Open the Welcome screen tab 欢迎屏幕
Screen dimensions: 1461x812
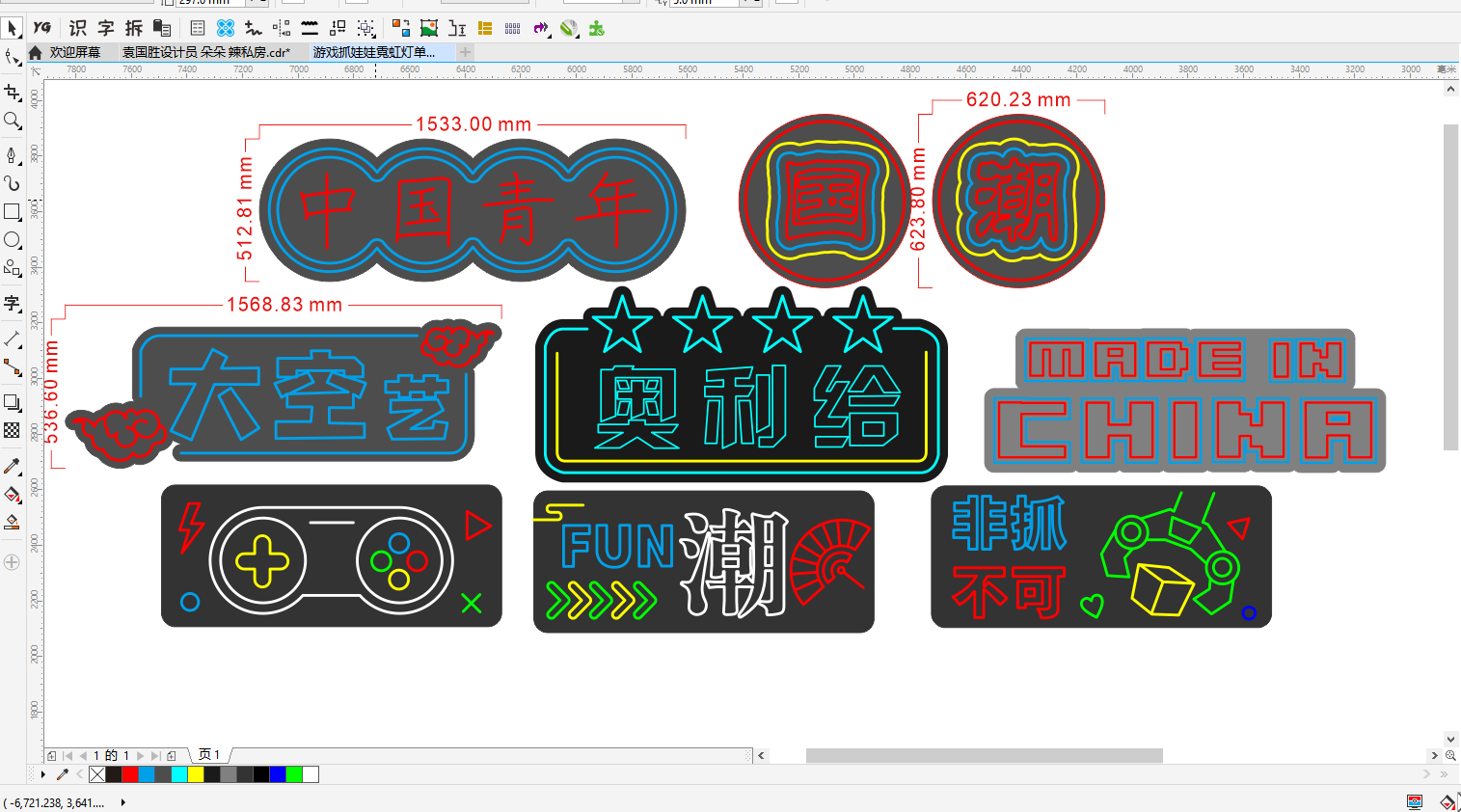[75, 52]
